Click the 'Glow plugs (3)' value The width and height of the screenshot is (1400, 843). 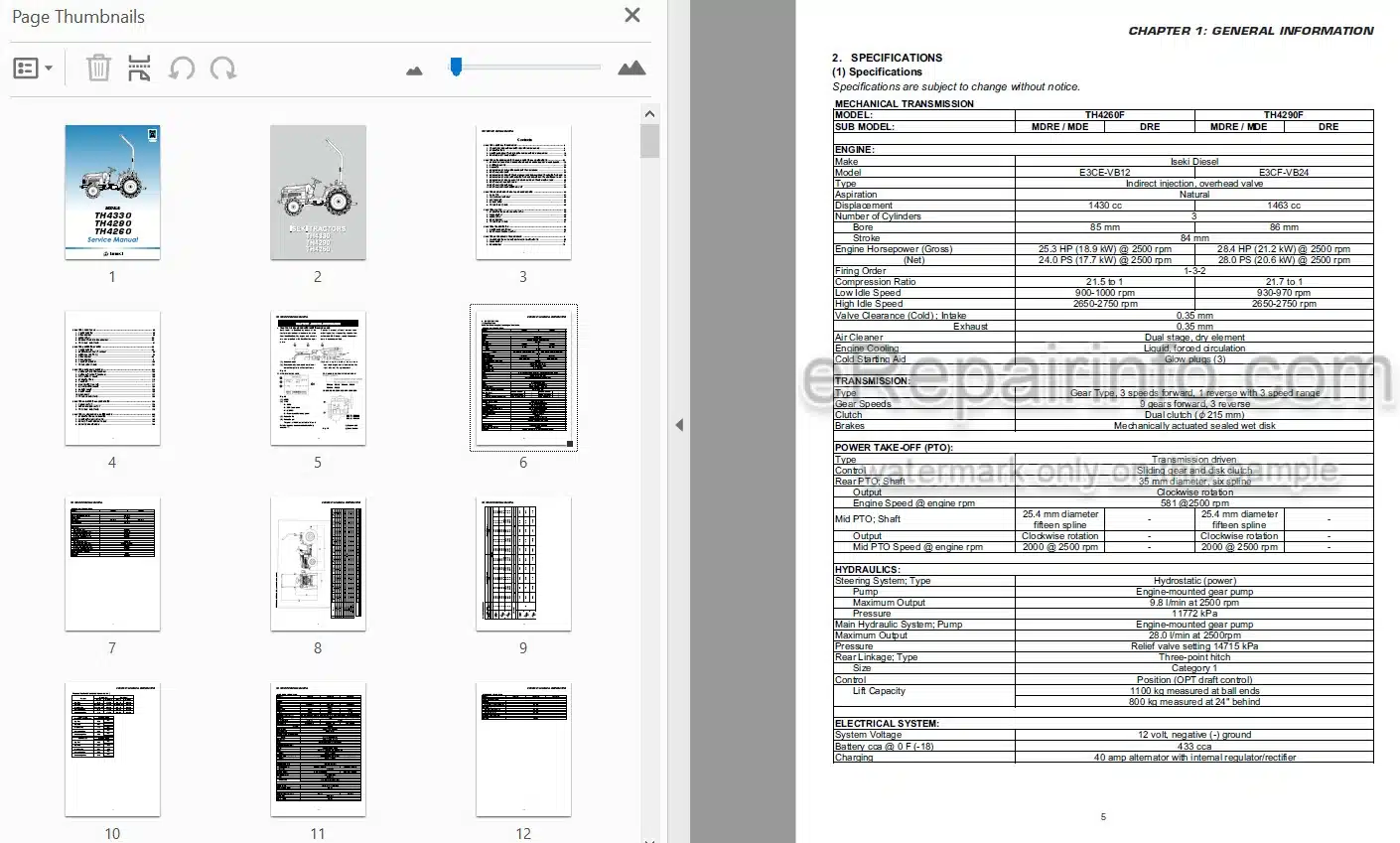tap(1193, 359)
